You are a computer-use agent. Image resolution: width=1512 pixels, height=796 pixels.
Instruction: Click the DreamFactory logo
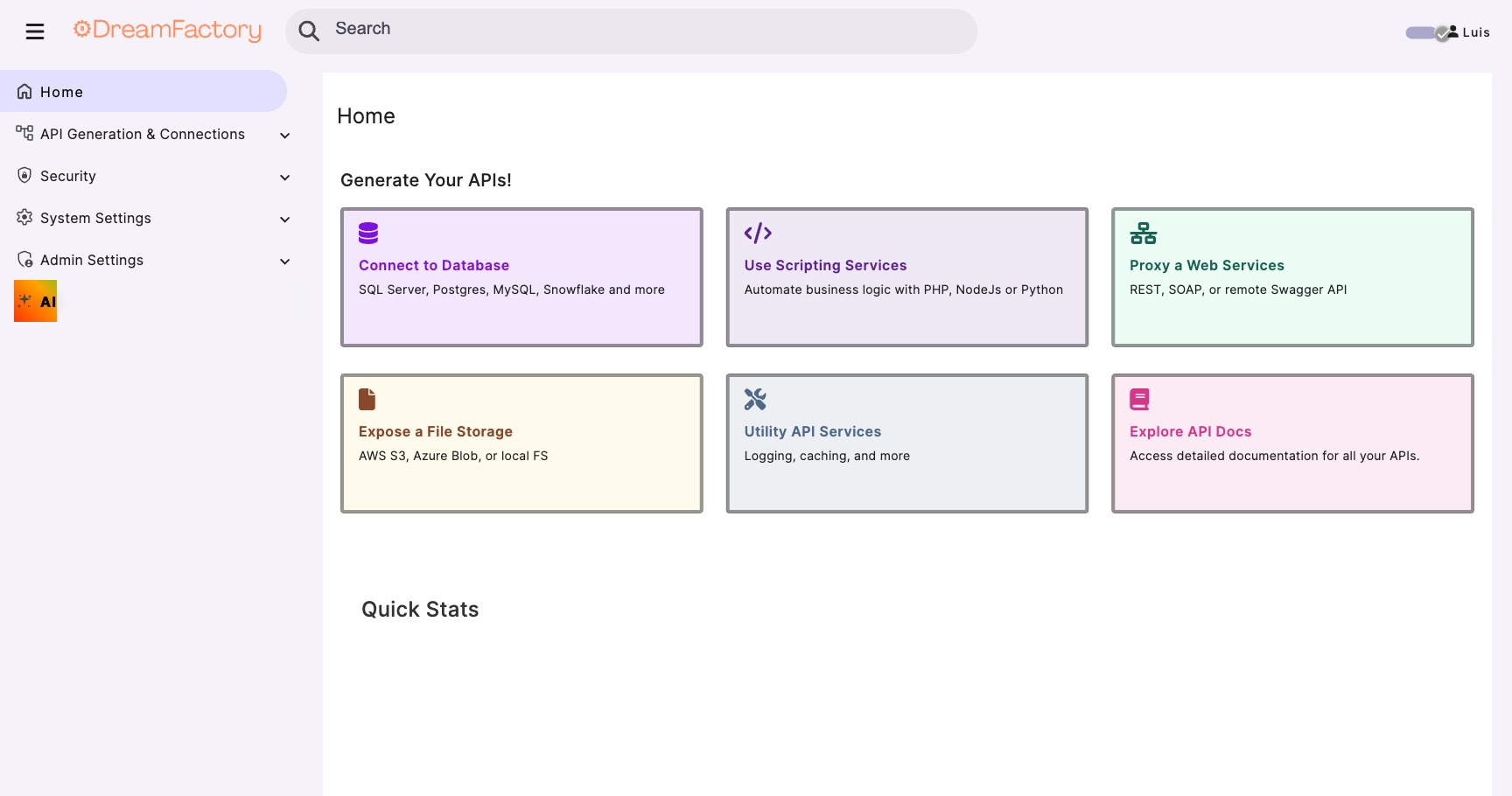pos(167,30)
